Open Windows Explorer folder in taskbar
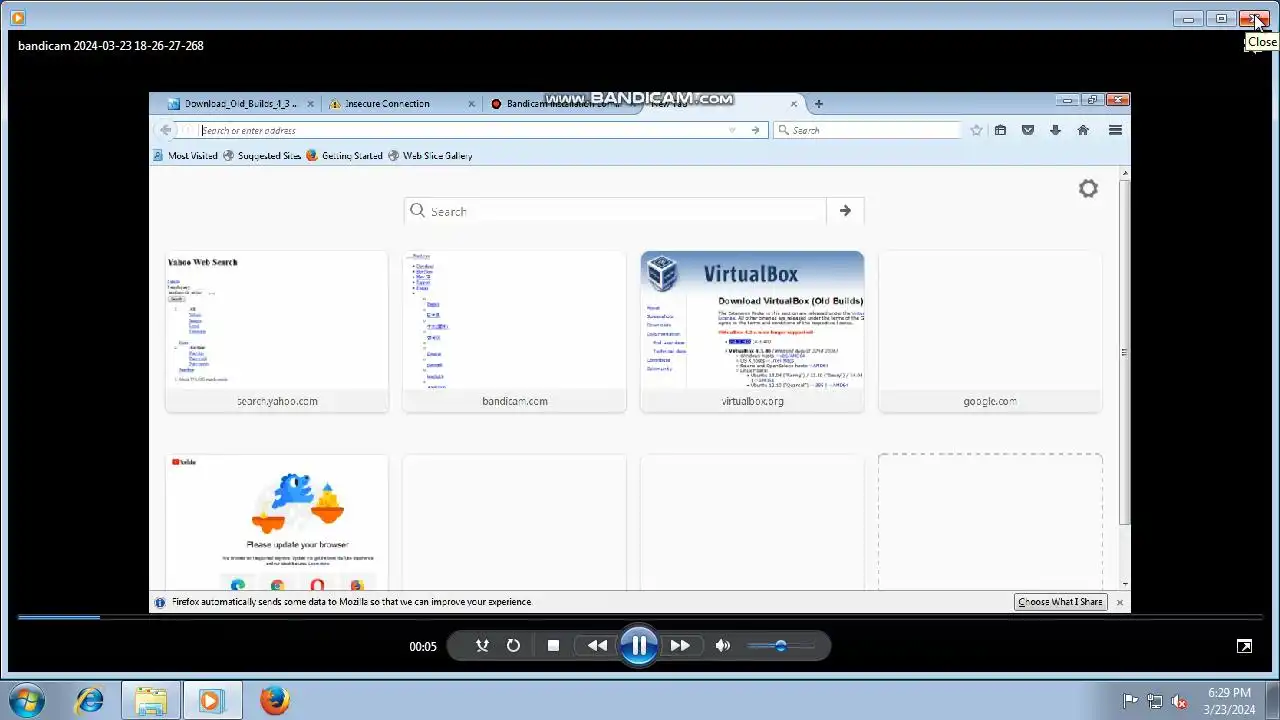The image size is (1280, 720). click(151, 700)
